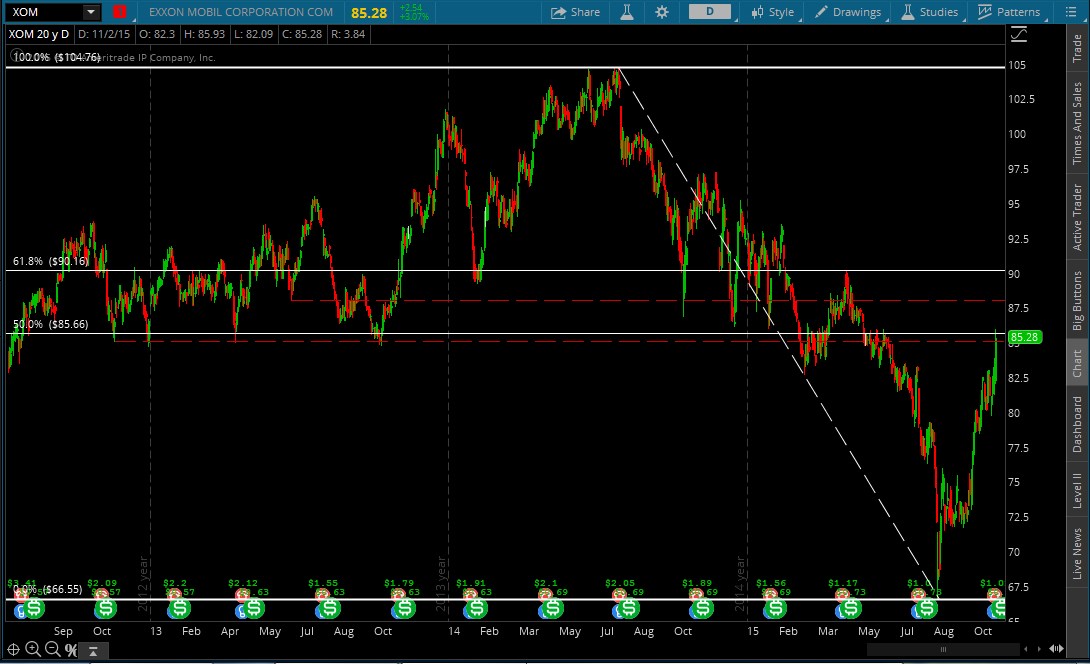The image size is (1090, 664).
Task: Open the Patterns menu
Action: 1009,12
